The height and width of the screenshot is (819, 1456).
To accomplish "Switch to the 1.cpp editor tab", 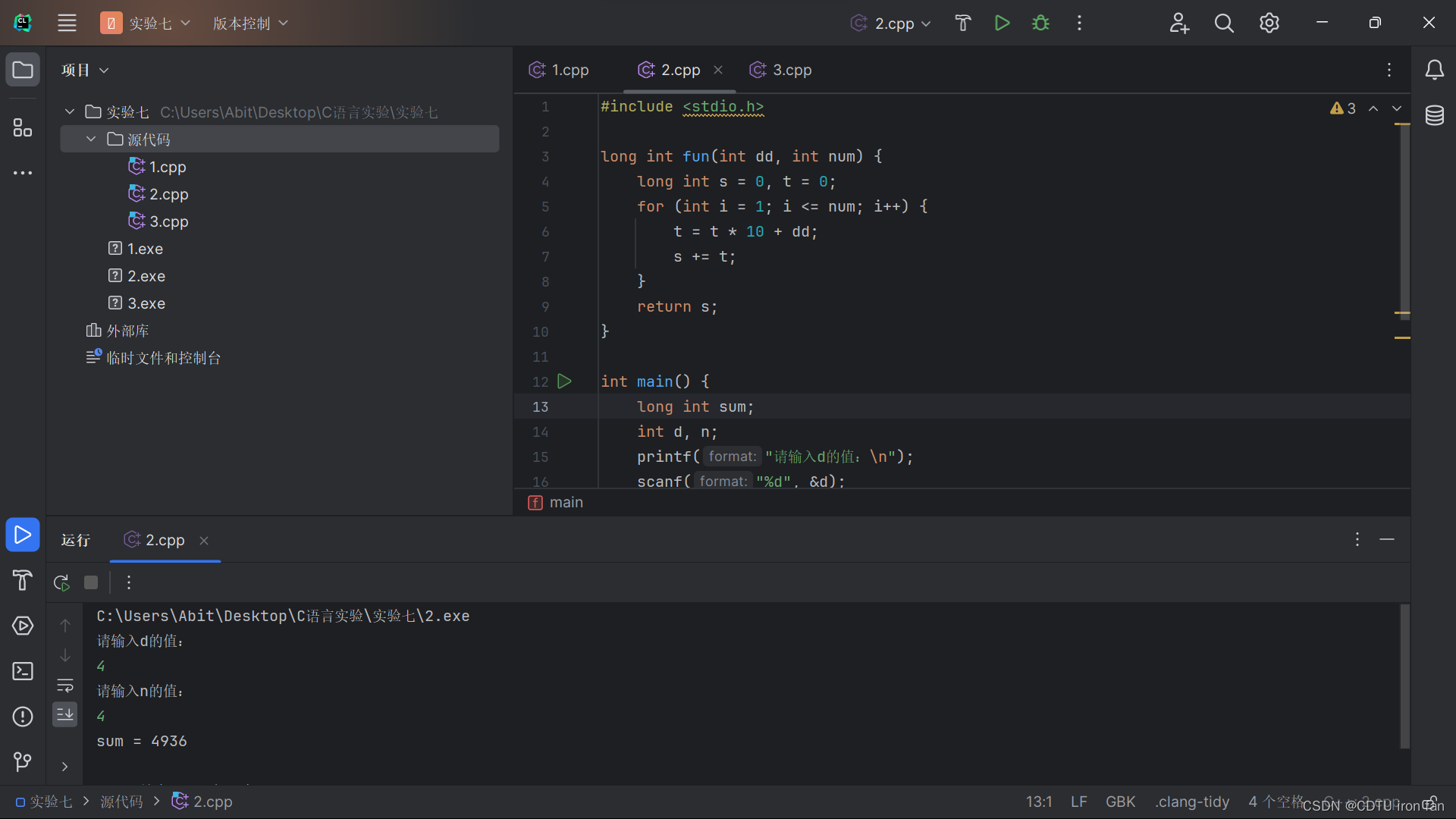I will (x=560, y=70).
